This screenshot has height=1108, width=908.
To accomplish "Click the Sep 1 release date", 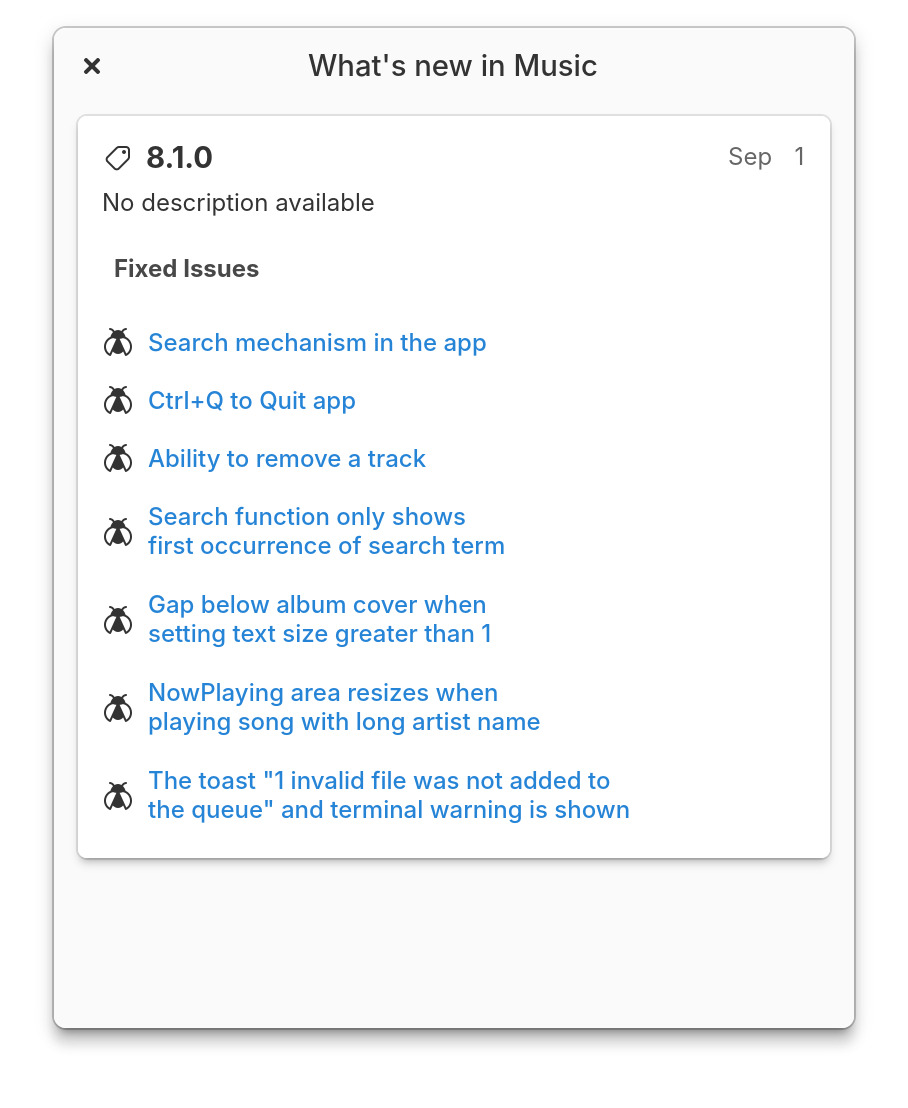I will (766, 157).
